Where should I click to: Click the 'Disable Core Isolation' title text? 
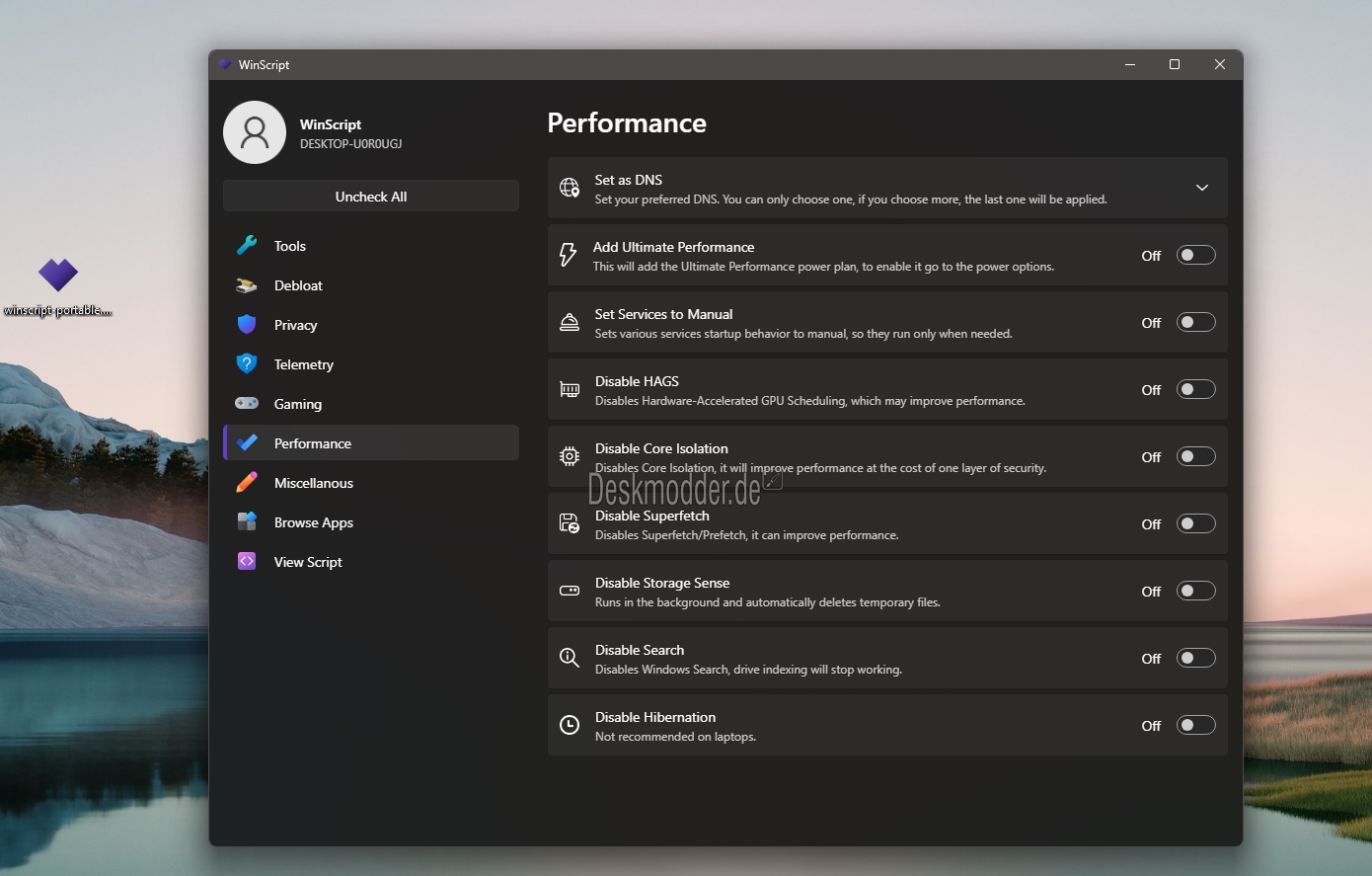(x=661, y=448)
